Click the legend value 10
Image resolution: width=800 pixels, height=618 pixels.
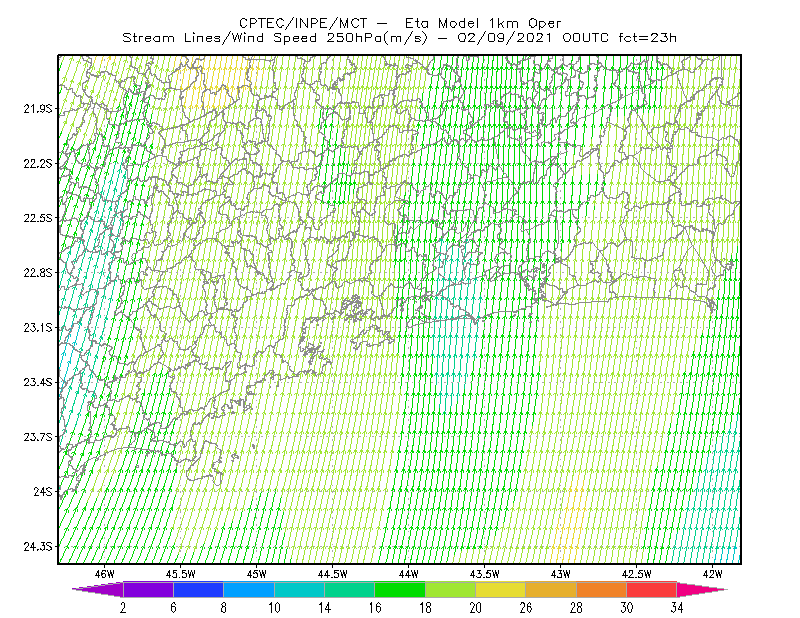274,608
